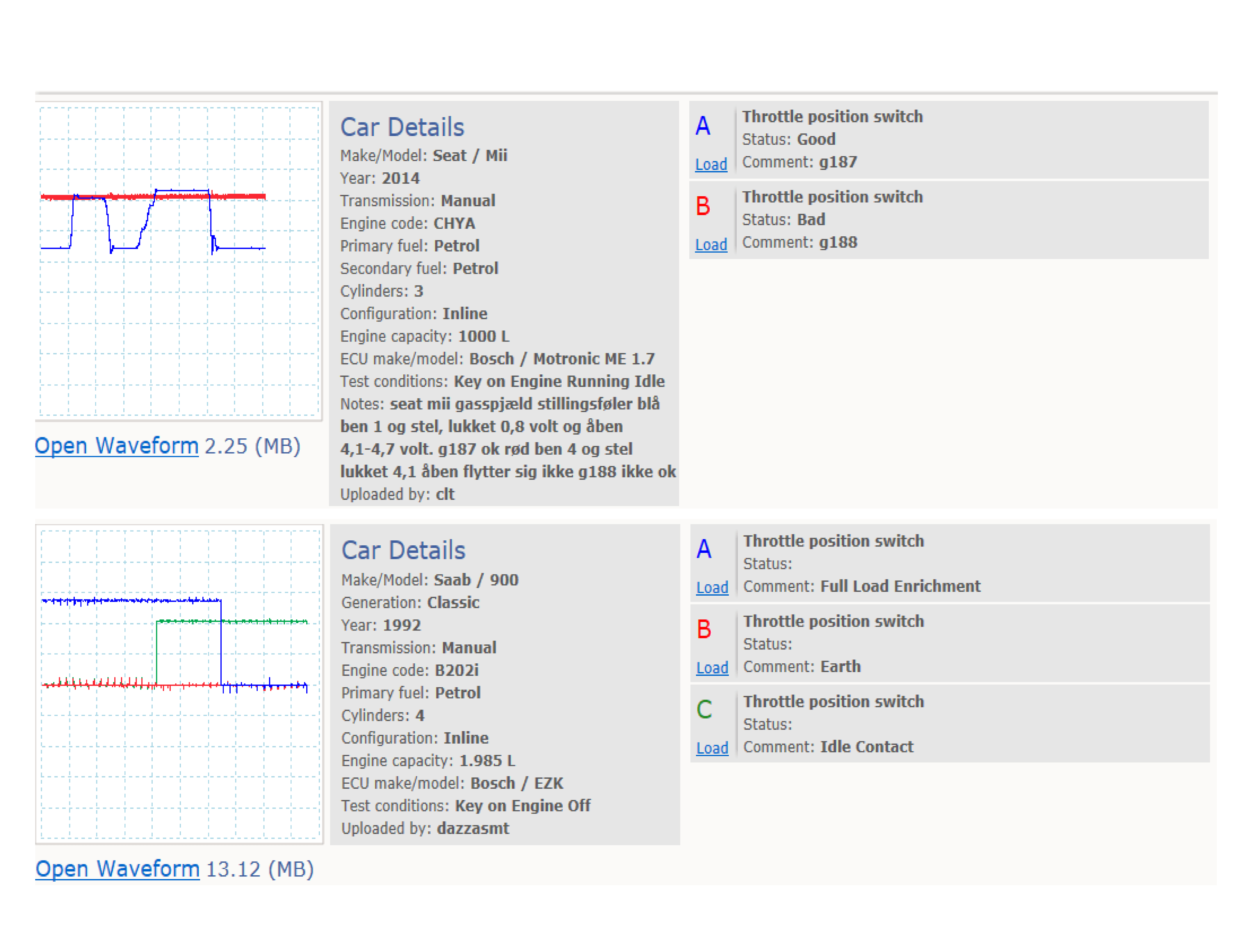Image resolution: width=1241 pixels, height=952 pixels.
Task: Load channel B with comment g188
Action: (x=711, y=245)
